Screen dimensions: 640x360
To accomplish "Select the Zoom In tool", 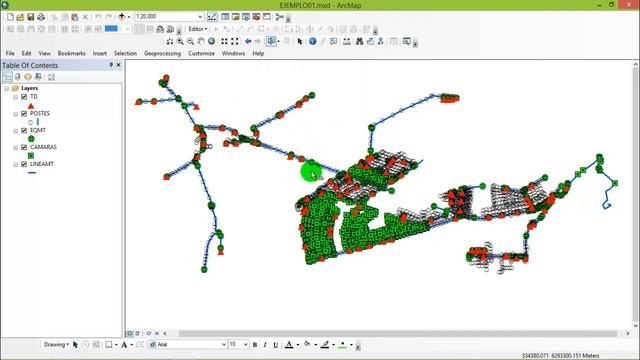I will click(x=180, y=41).
